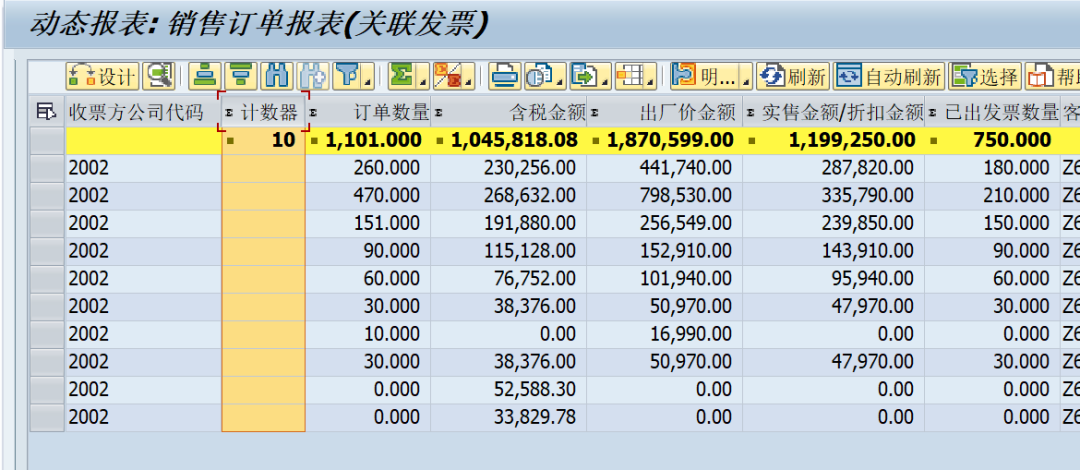Sort in ascending order icon
Image resolution: width=1080 pixels, height=470 pixels.
pos(204,76)
